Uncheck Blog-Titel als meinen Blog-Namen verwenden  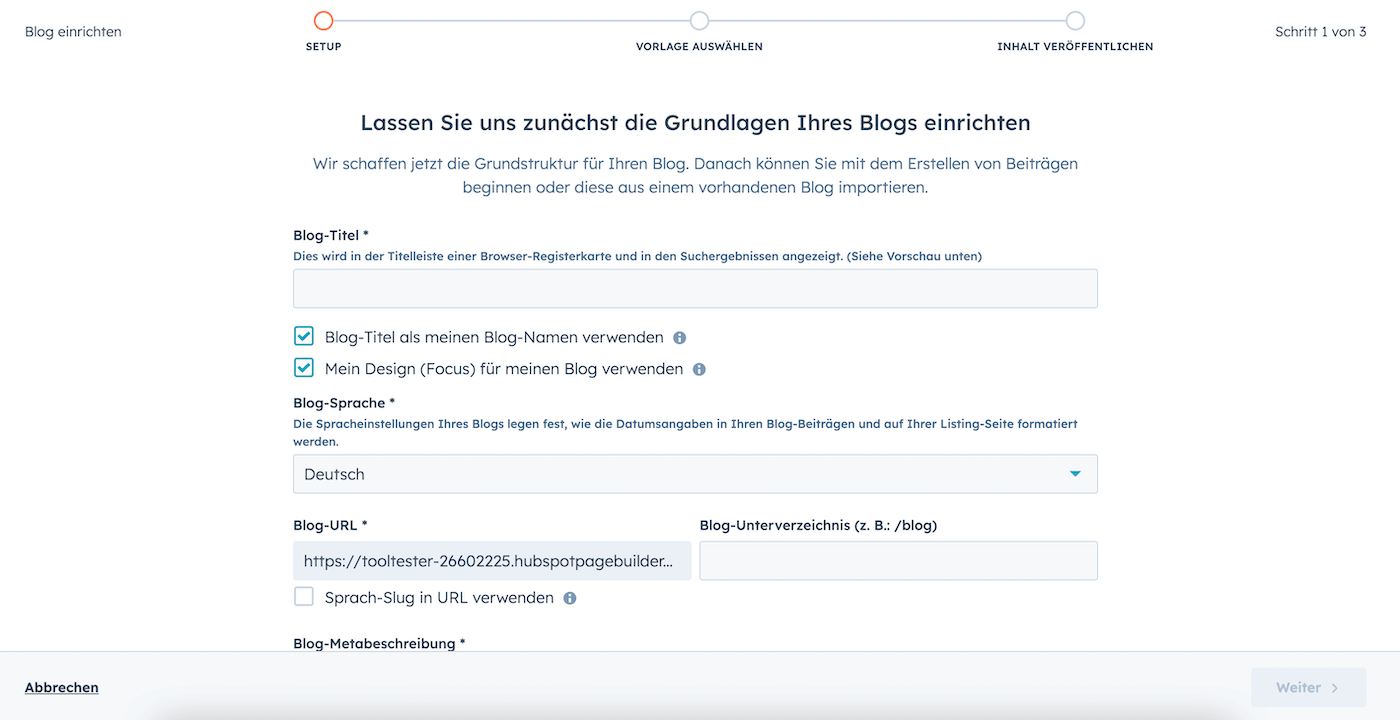pos(304,336)
